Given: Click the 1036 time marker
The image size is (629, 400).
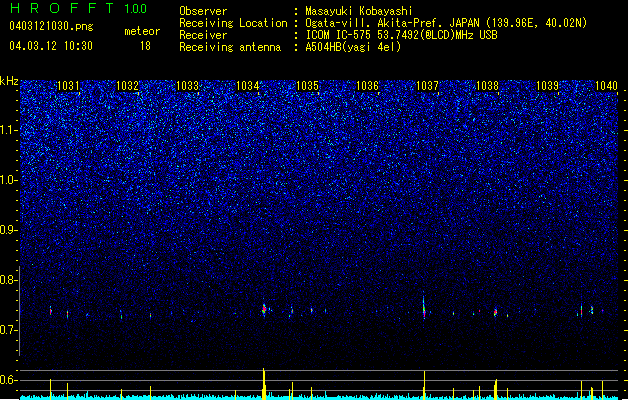Looking at the screenshot, I should click(367, 85).
